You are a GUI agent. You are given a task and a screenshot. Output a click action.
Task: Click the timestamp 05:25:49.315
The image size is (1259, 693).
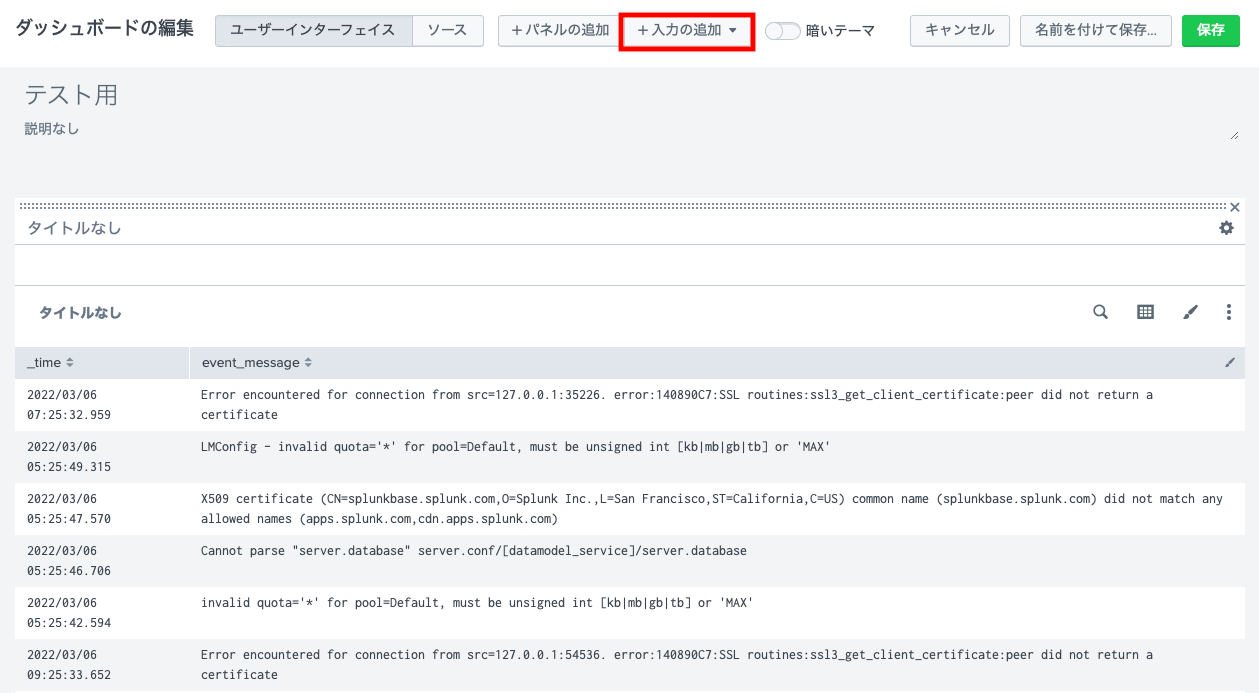pyautogui.click(x=69, y=467)
